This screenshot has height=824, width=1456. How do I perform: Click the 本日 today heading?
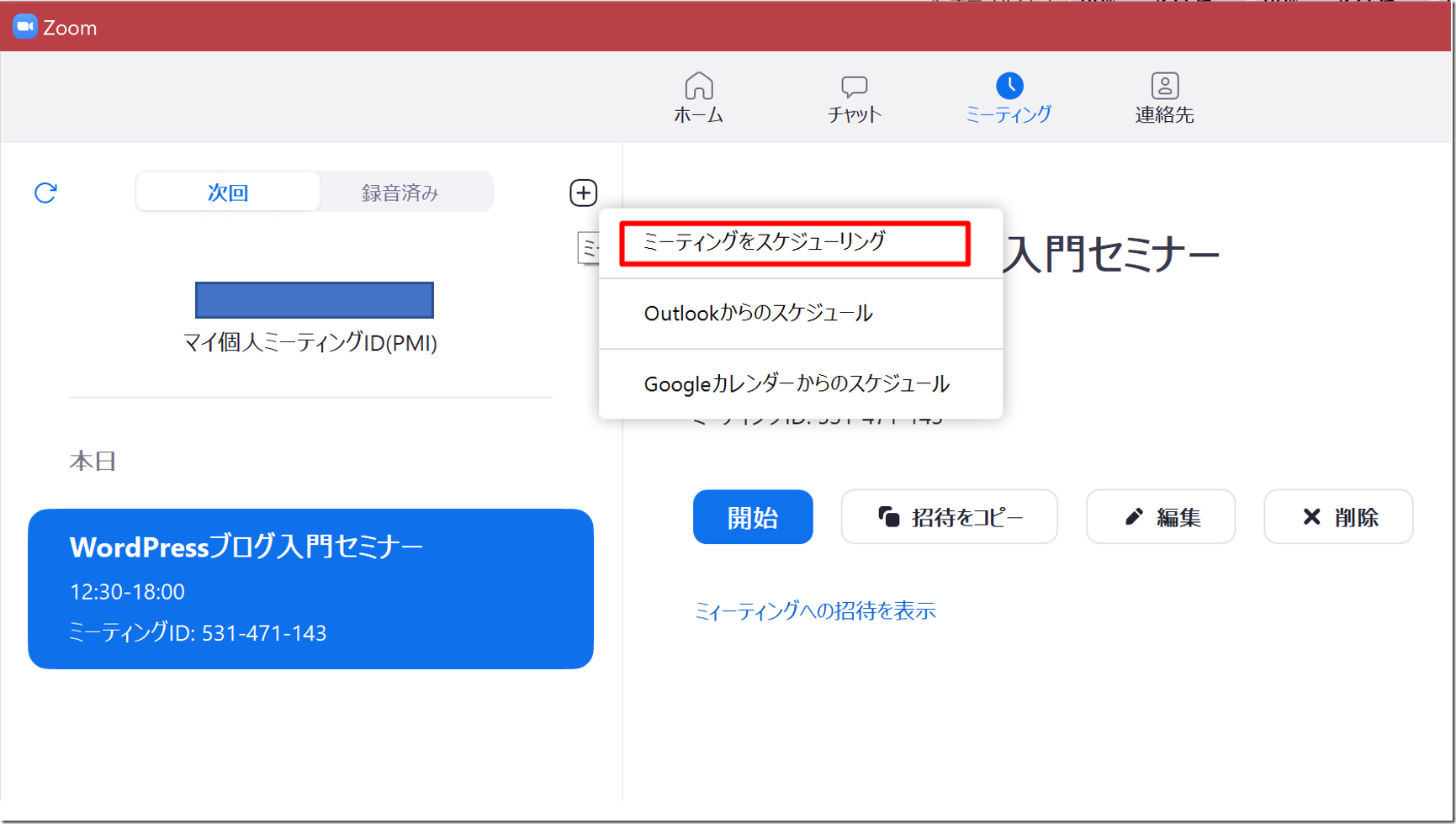[93, 461]
